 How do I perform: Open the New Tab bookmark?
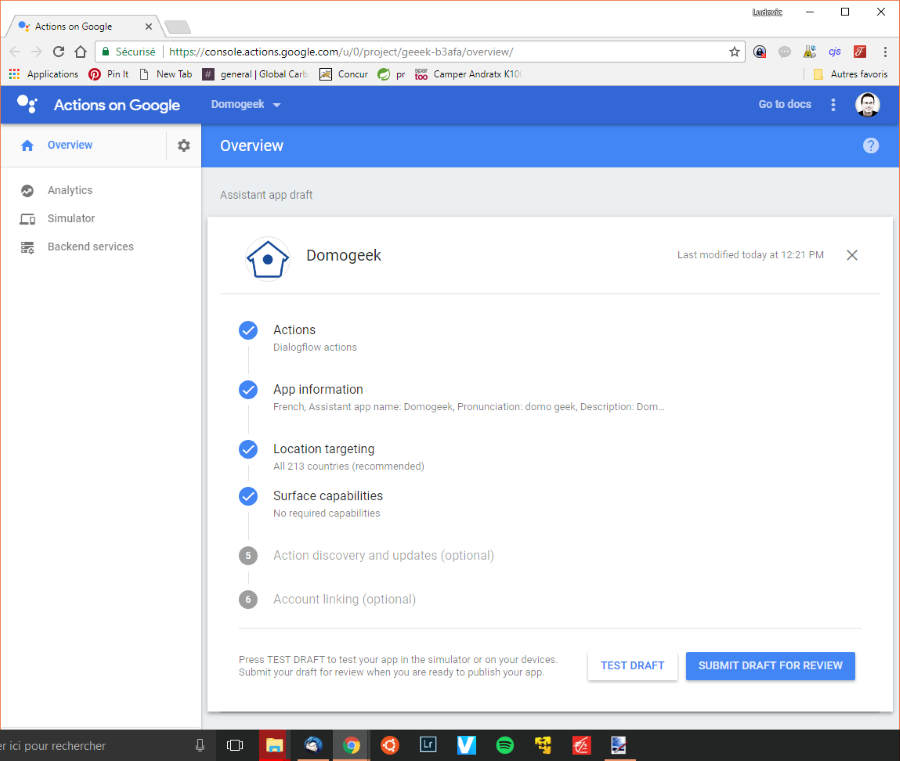(166, 74)
